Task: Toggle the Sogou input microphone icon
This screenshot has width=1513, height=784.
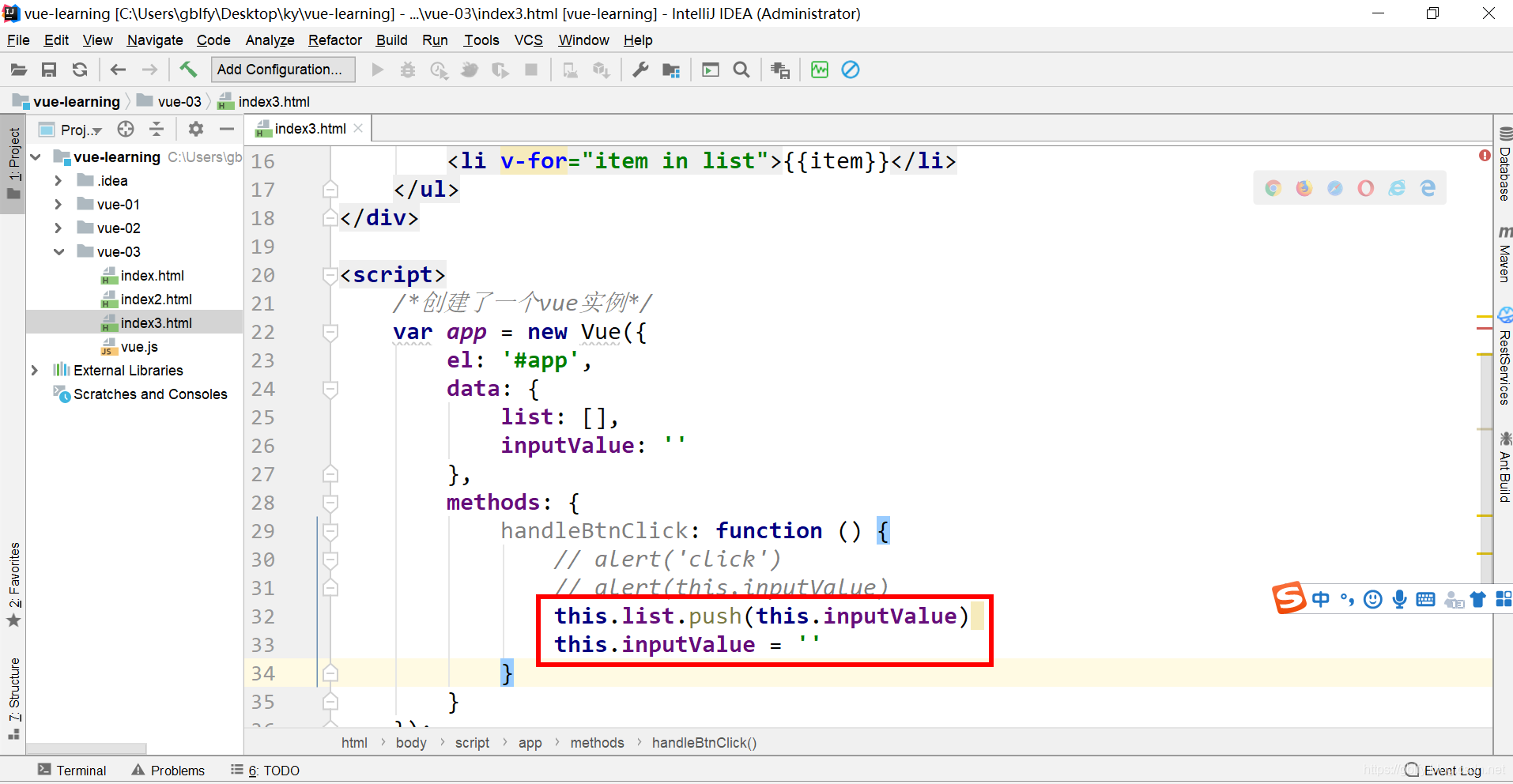Action: tap(1400, 600)
